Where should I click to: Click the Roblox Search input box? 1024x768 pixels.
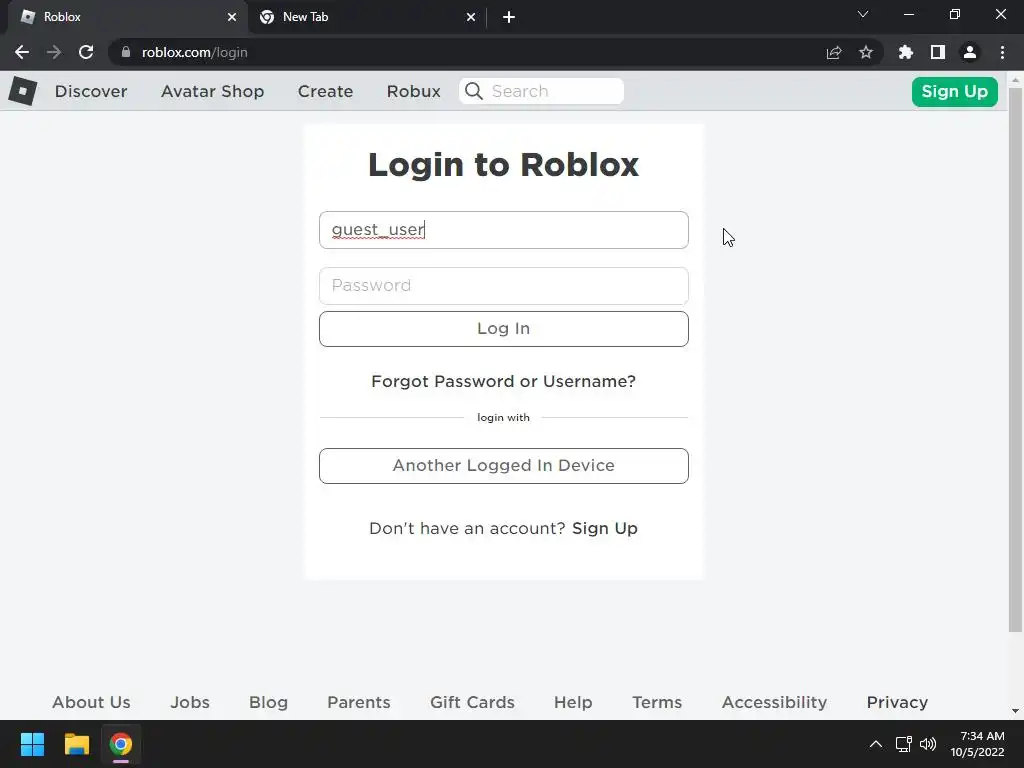(541, 91)
